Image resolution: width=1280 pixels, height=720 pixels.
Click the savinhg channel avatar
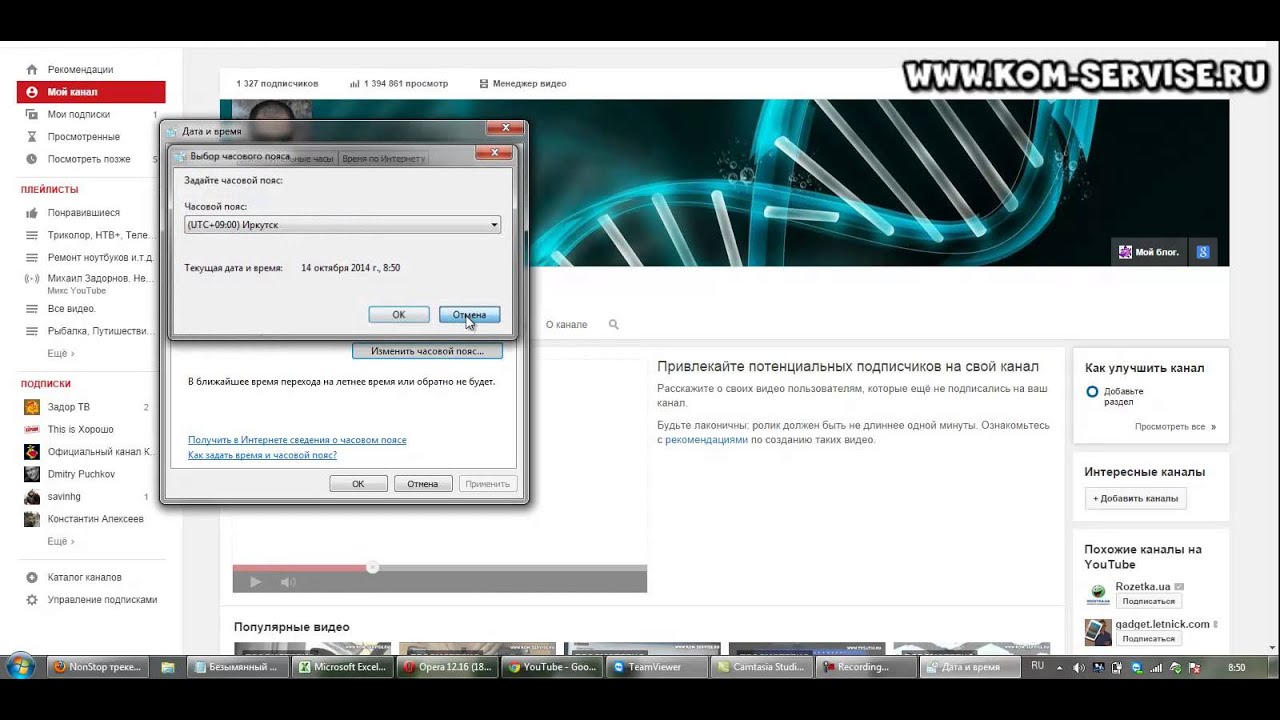click(31, 497)
